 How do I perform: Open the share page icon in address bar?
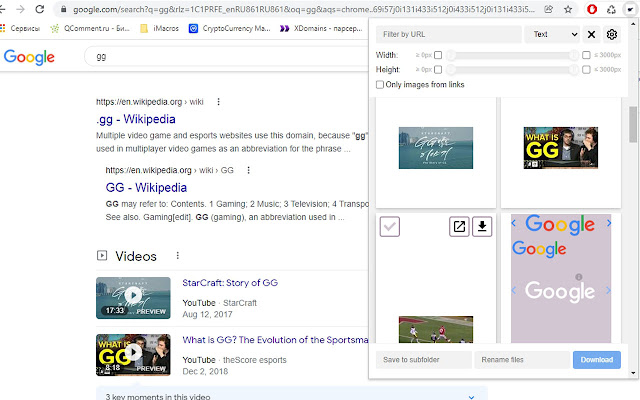[549, 9]
